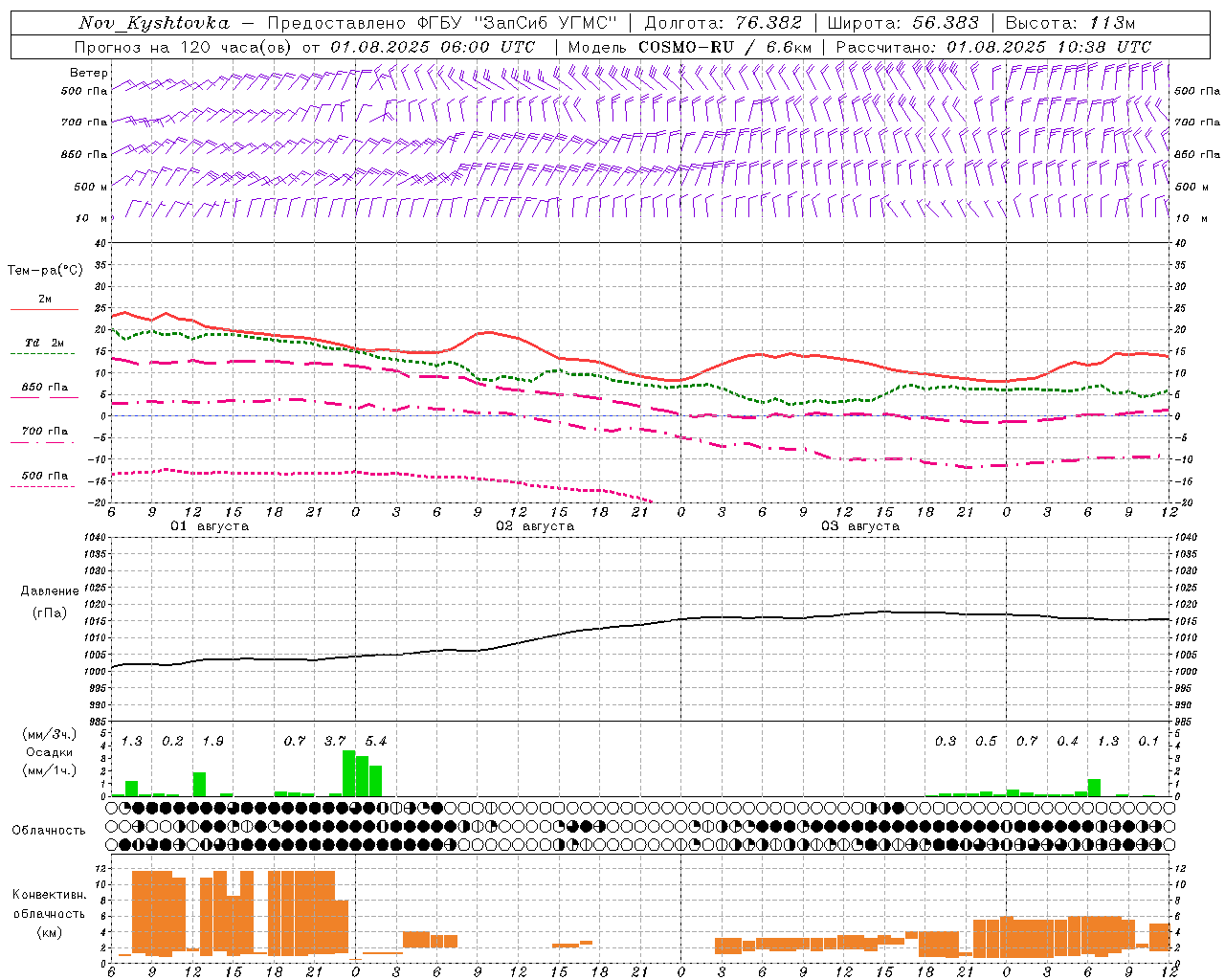Click the calculated time 01.08.2025 10:38 UTC
Screen dimensions: 1225x980
point(1049,47)
